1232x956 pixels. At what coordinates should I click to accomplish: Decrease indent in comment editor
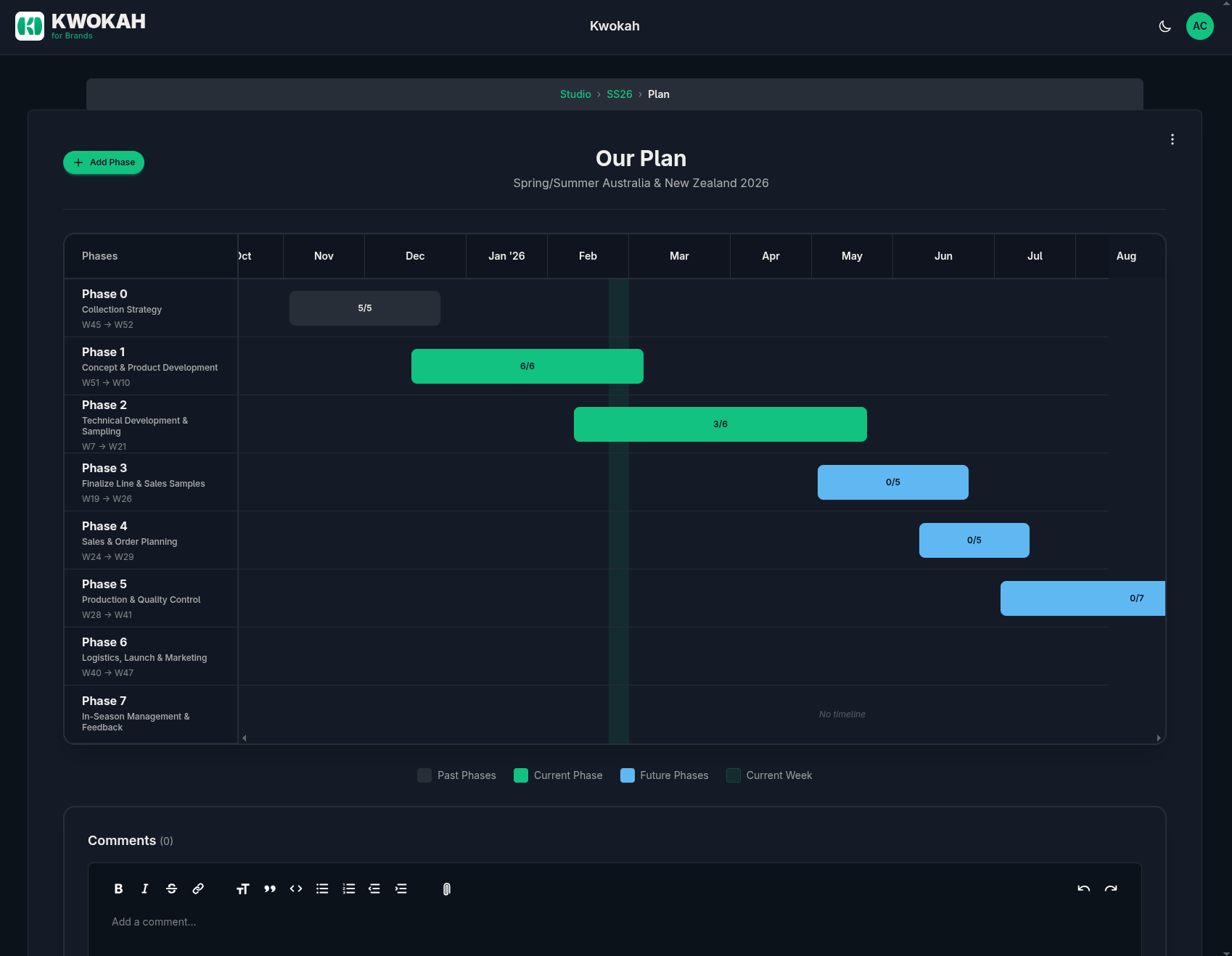[374, 889]
